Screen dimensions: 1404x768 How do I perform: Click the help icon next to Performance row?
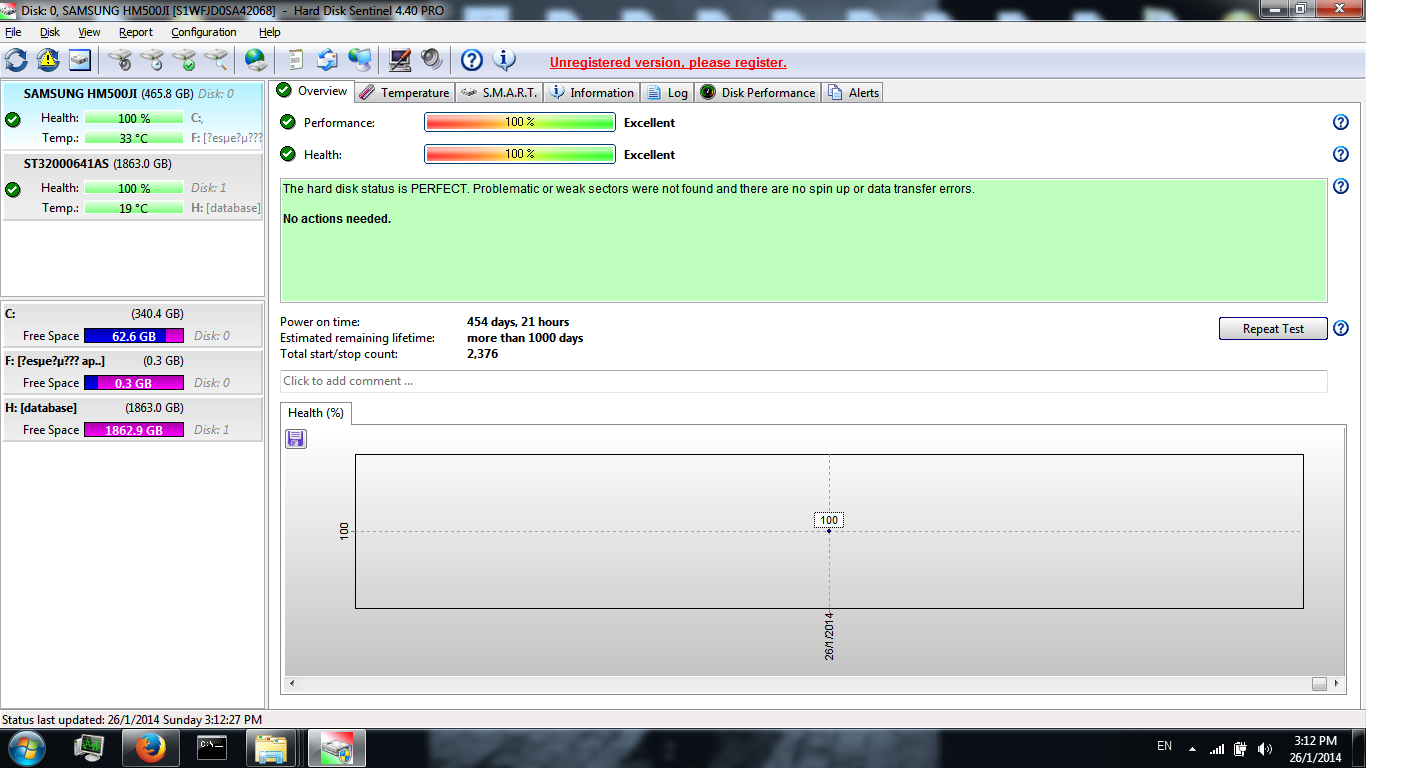coord(1341,122)
